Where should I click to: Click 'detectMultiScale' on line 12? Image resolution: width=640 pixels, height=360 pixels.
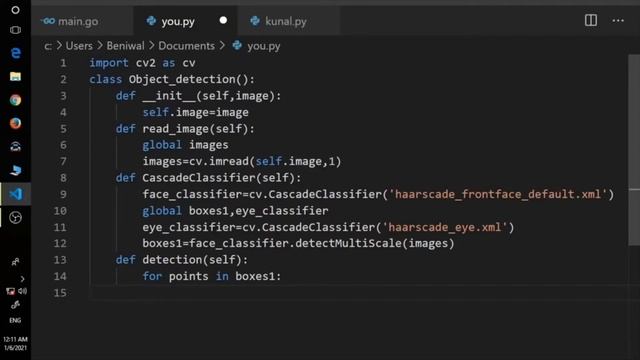pos(348,243)
